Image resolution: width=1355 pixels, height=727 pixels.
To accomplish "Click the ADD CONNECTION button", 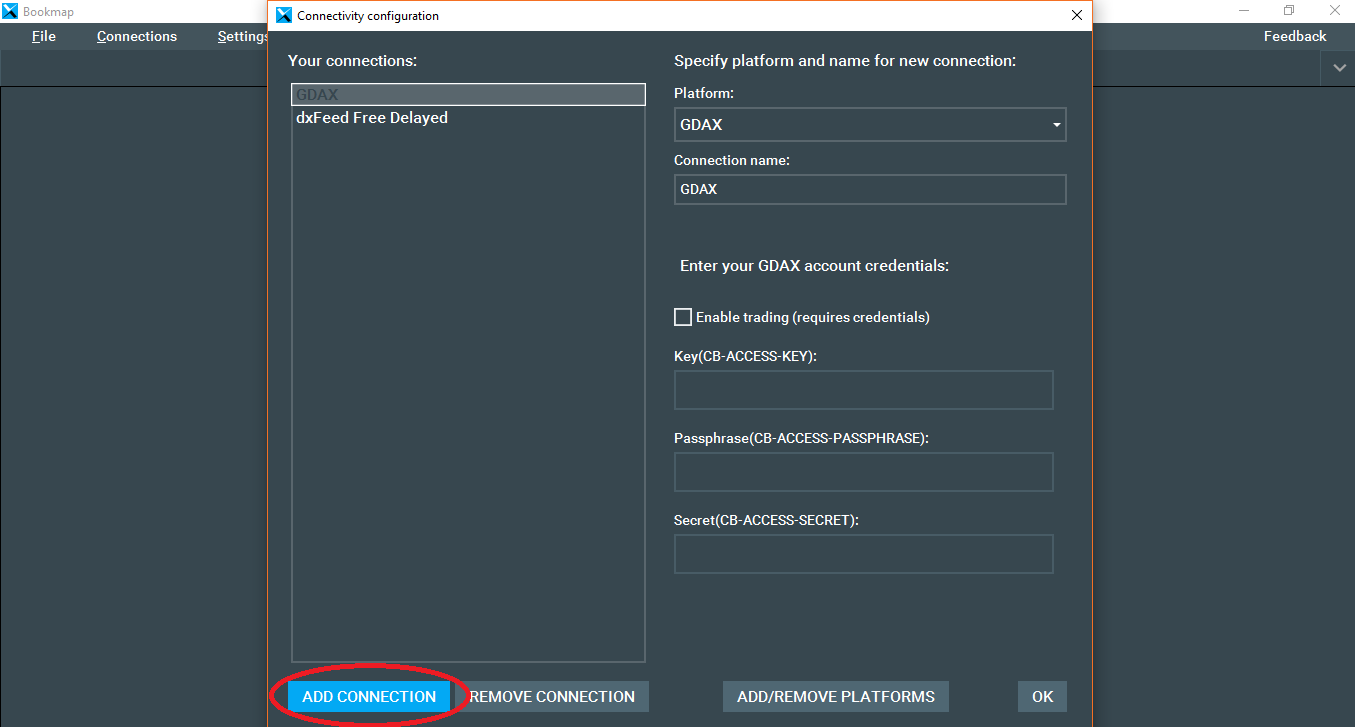I will click(368, 696).
